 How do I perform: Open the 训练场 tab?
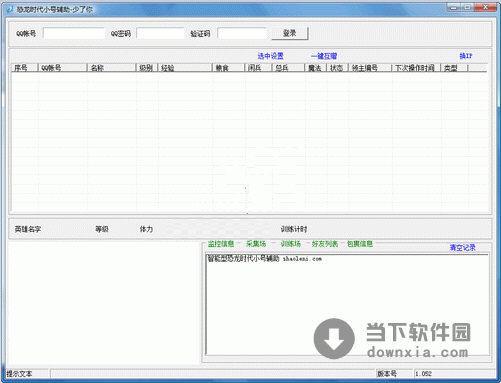pos(291,244)
